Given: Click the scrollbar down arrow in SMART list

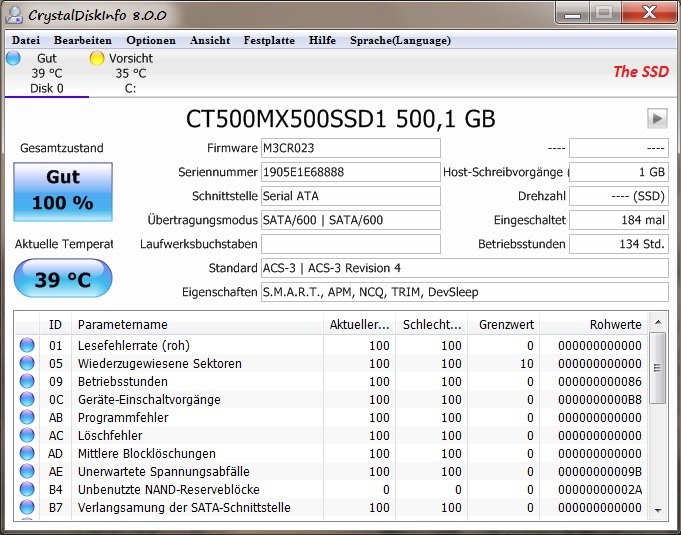Looking at the screenshot, I should tap(658, 510).
